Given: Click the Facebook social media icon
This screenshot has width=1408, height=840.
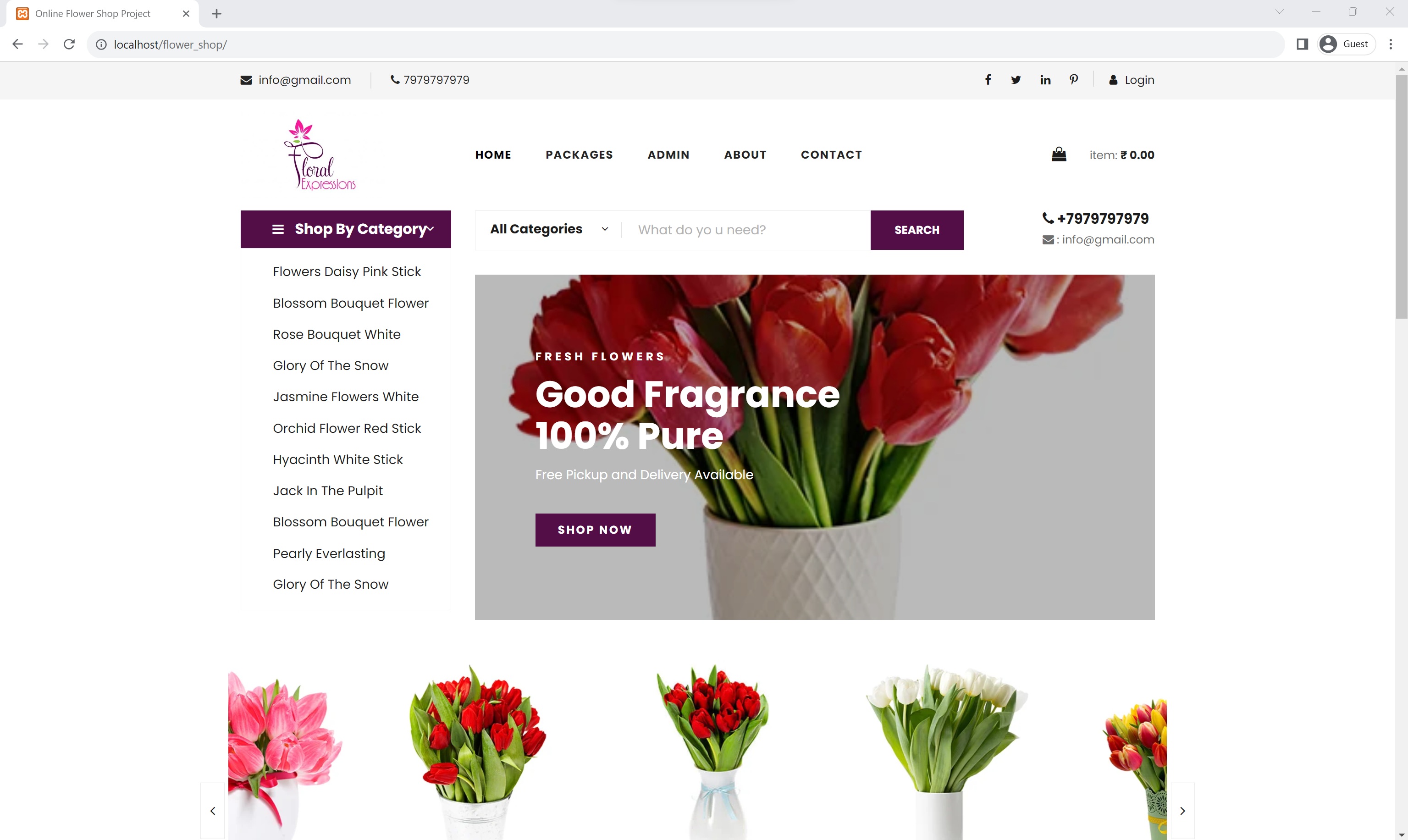Looking at the screenshot, I should point(989,80).
